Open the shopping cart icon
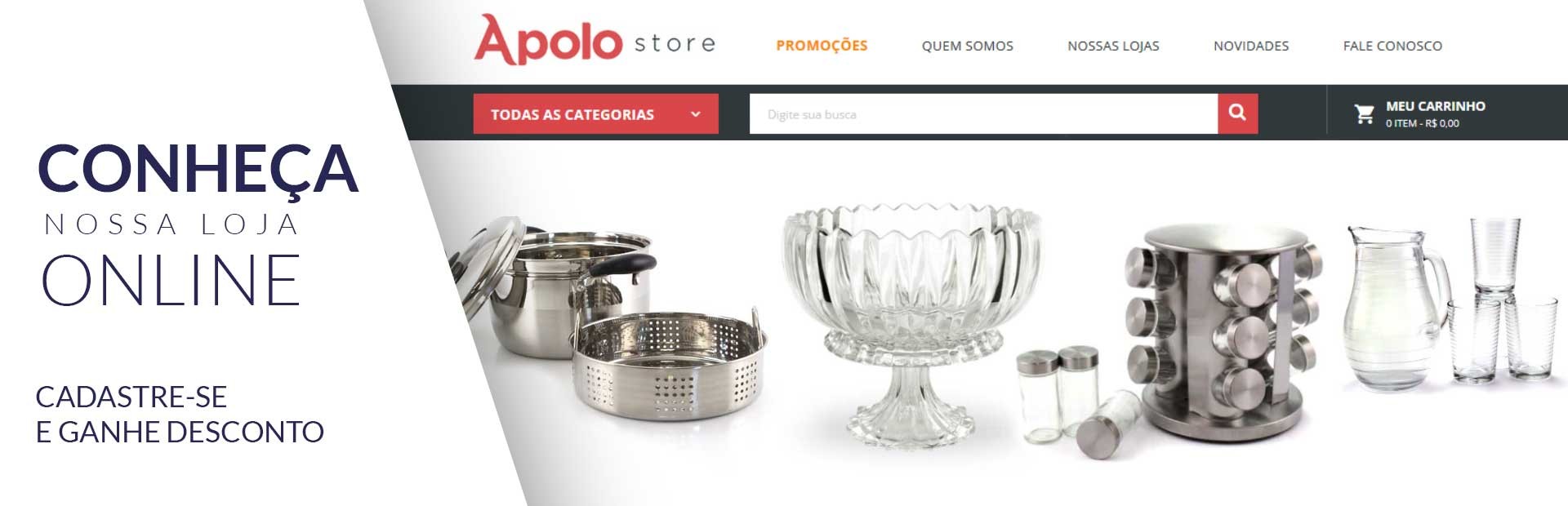Screen dimensions: 1568x506 click(1364, 114)
